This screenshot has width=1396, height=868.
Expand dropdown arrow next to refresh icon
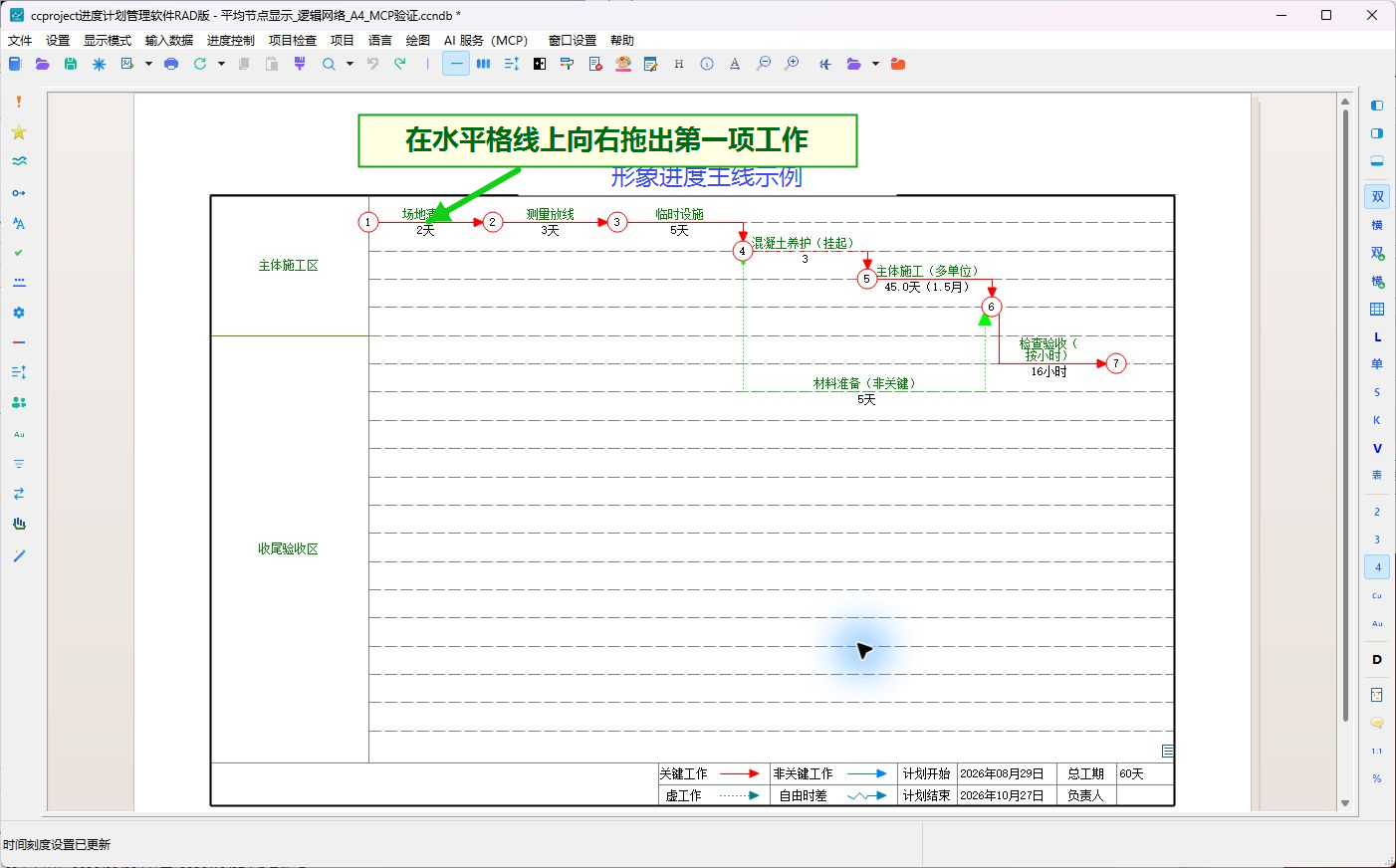click(221, 64)
